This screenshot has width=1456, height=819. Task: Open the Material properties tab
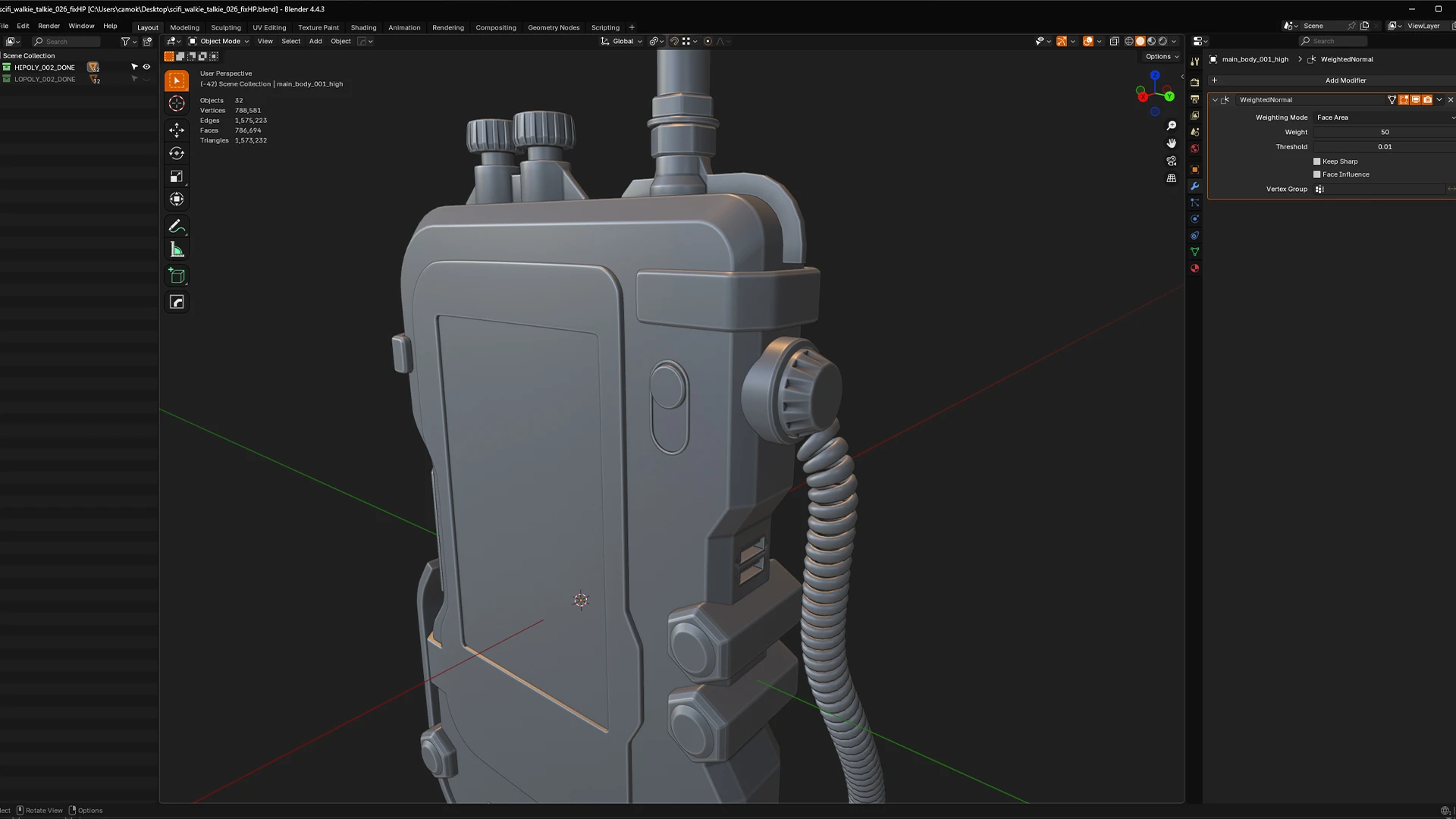coord(1195,268)
